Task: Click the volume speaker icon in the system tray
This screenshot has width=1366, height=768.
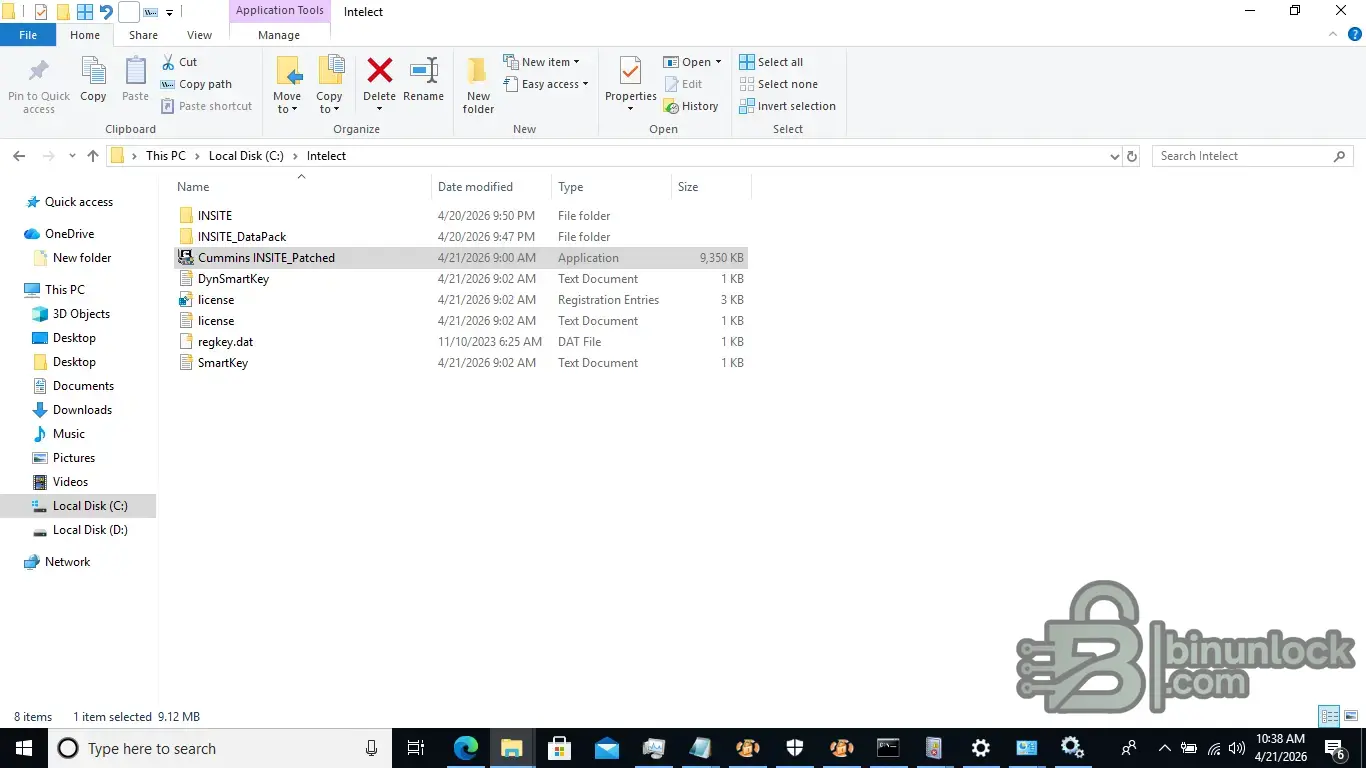Action: pyautogui.click(x=1238, y=748)
